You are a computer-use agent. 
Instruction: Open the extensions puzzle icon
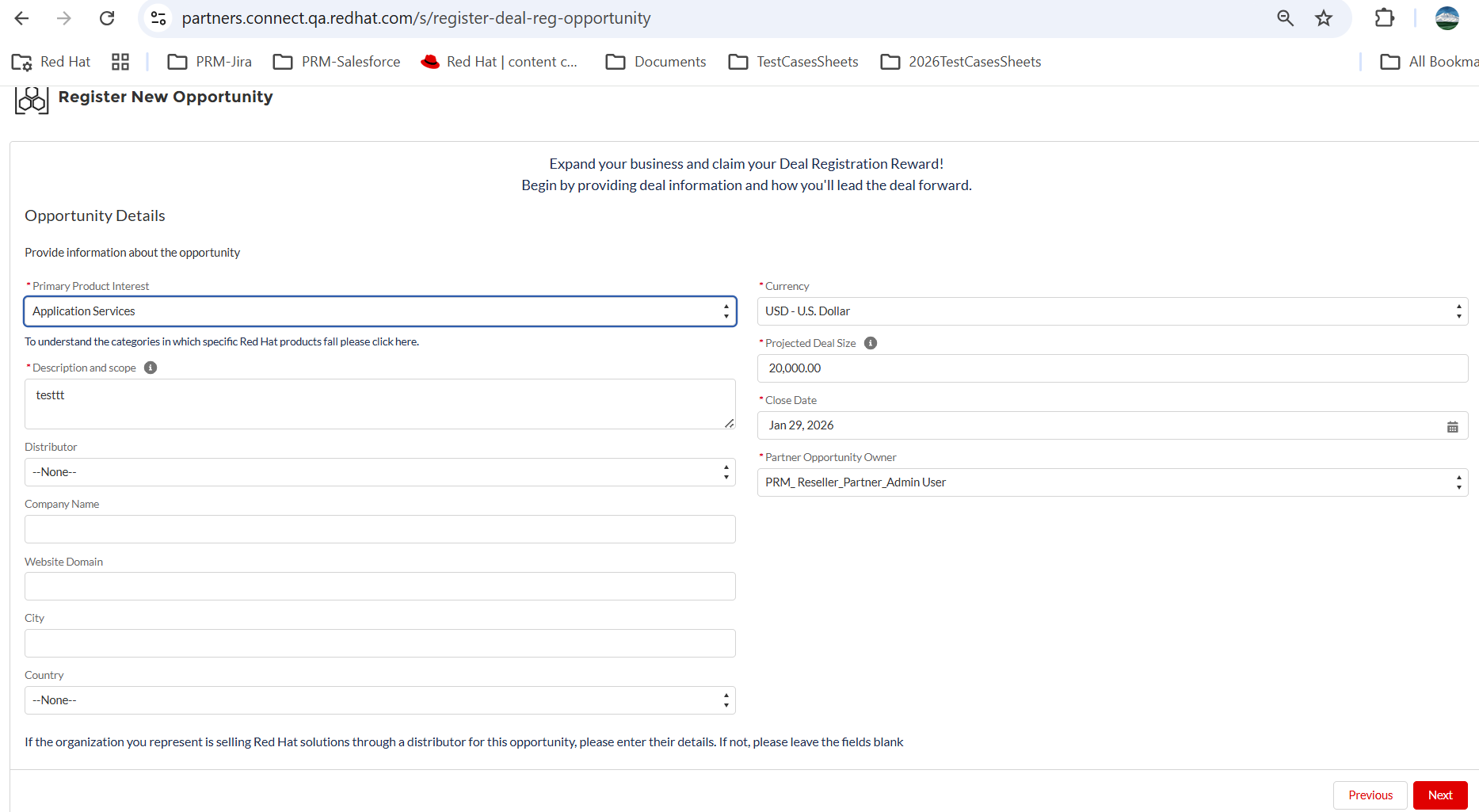[1385, 17]
